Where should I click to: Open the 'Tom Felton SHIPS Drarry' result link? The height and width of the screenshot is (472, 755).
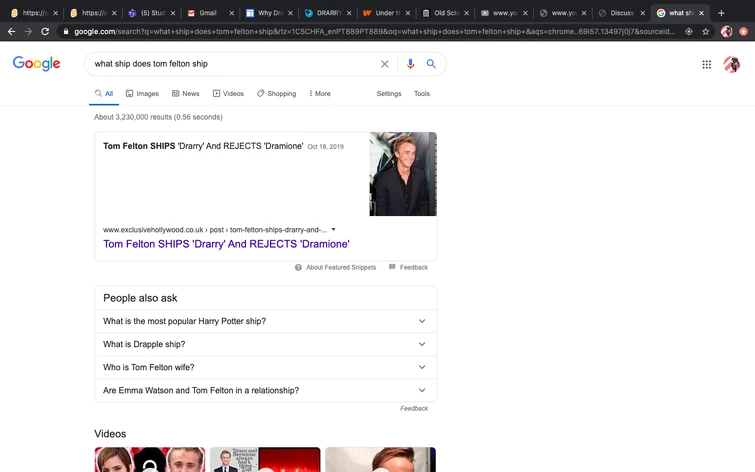click(226, 244)
